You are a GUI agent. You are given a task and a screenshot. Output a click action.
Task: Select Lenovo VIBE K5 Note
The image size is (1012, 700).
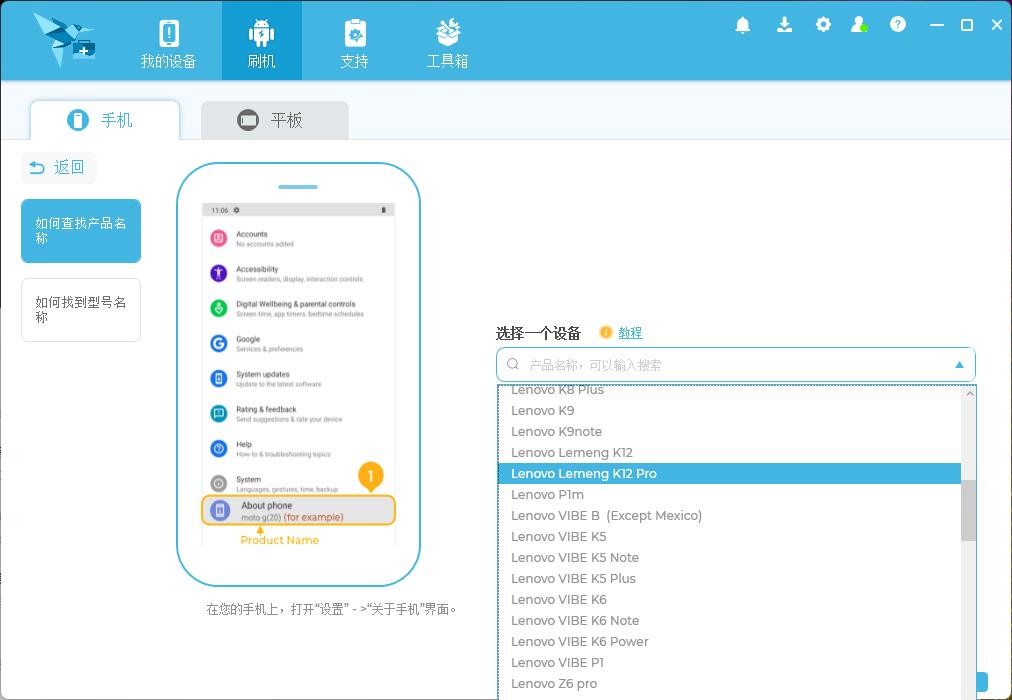(x=729, y=557)
